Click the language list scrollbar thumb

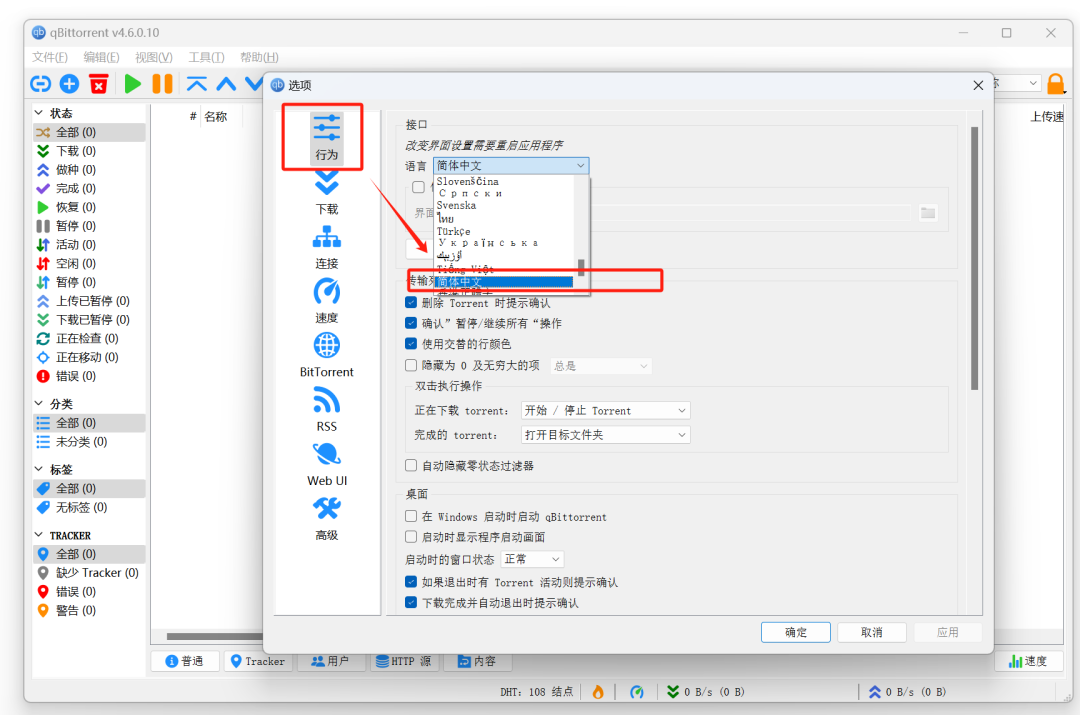pos(581,267)
